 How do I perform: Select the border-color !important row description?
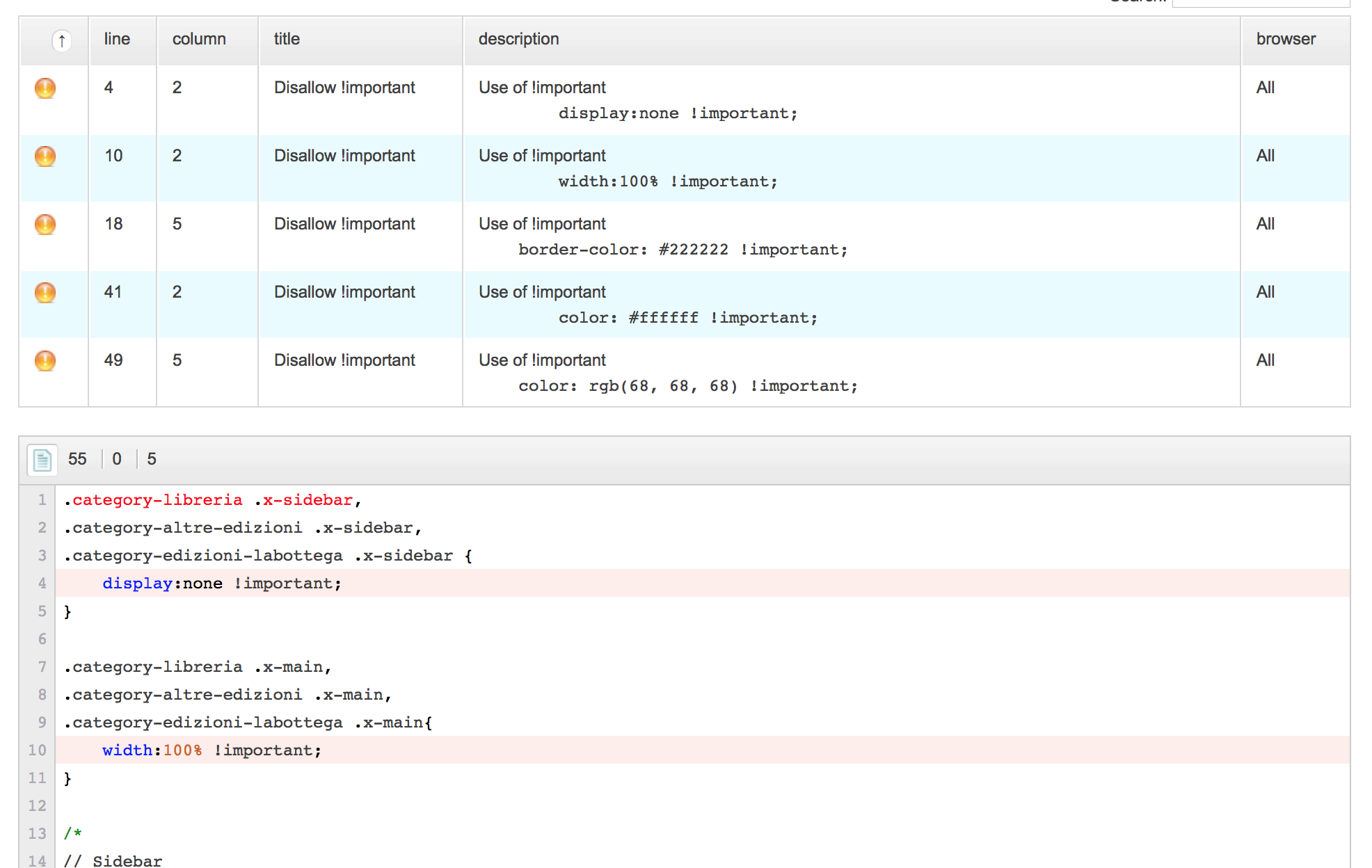[x=683, y=250]
